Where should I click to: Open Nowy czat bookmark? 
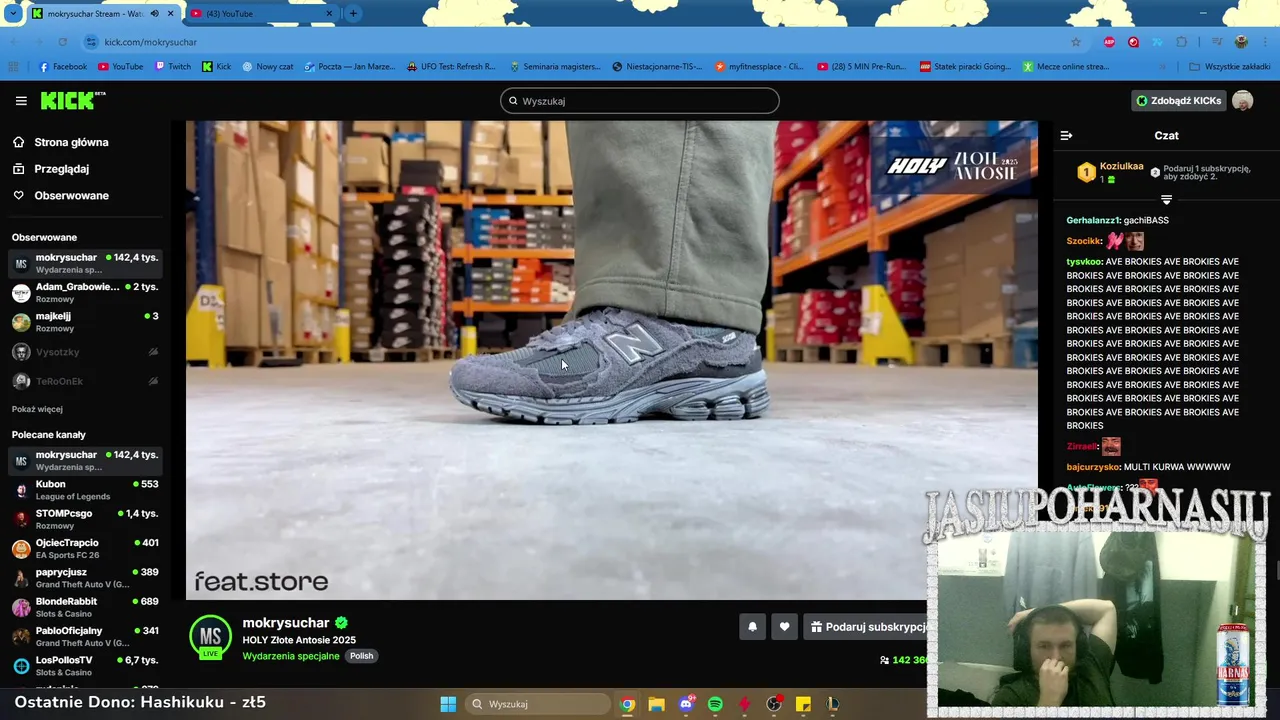pyautogui.click(x=268, y=67)
